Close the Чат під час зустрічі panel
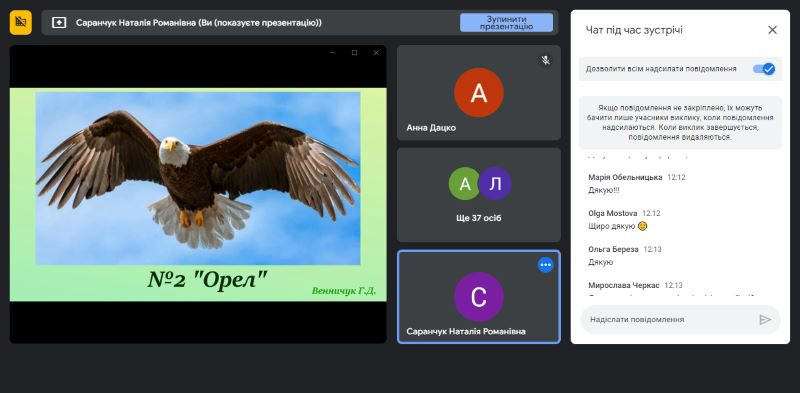Viewport: 800px width, 393px height. (772, 30)
